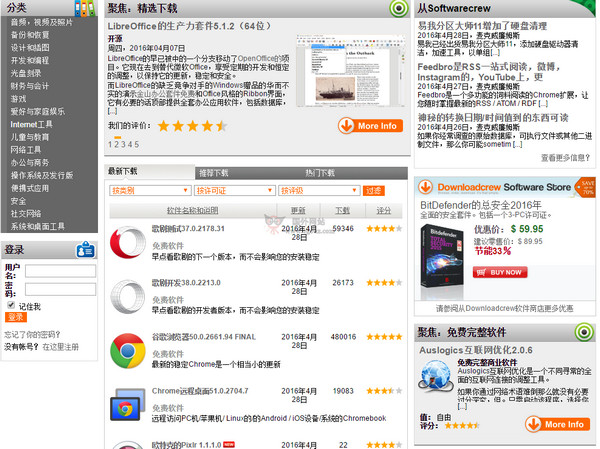The width and height of the screenshot is (600, 449).
Task: Click the orange 过滤 filter button
Action: pos(373,191)
